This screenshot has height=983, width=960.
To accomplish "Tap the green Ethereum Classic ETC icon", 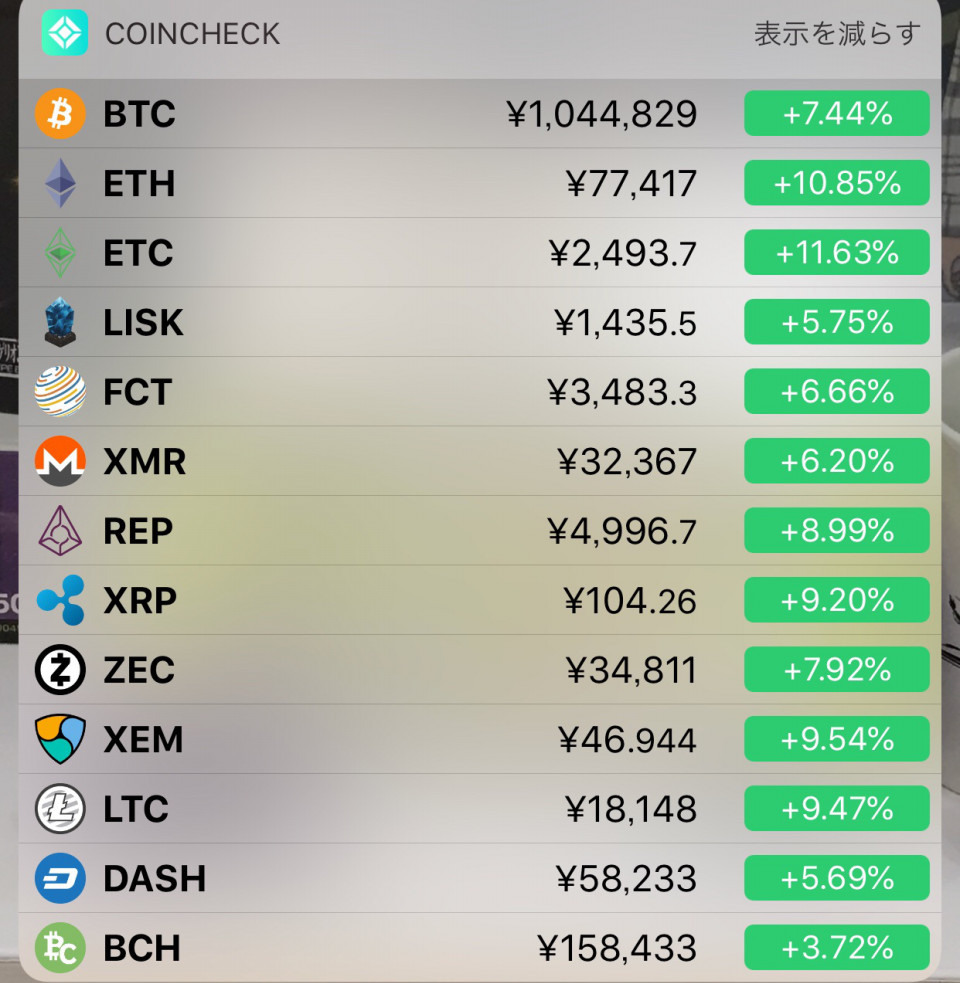I will (x=60, y=253).
